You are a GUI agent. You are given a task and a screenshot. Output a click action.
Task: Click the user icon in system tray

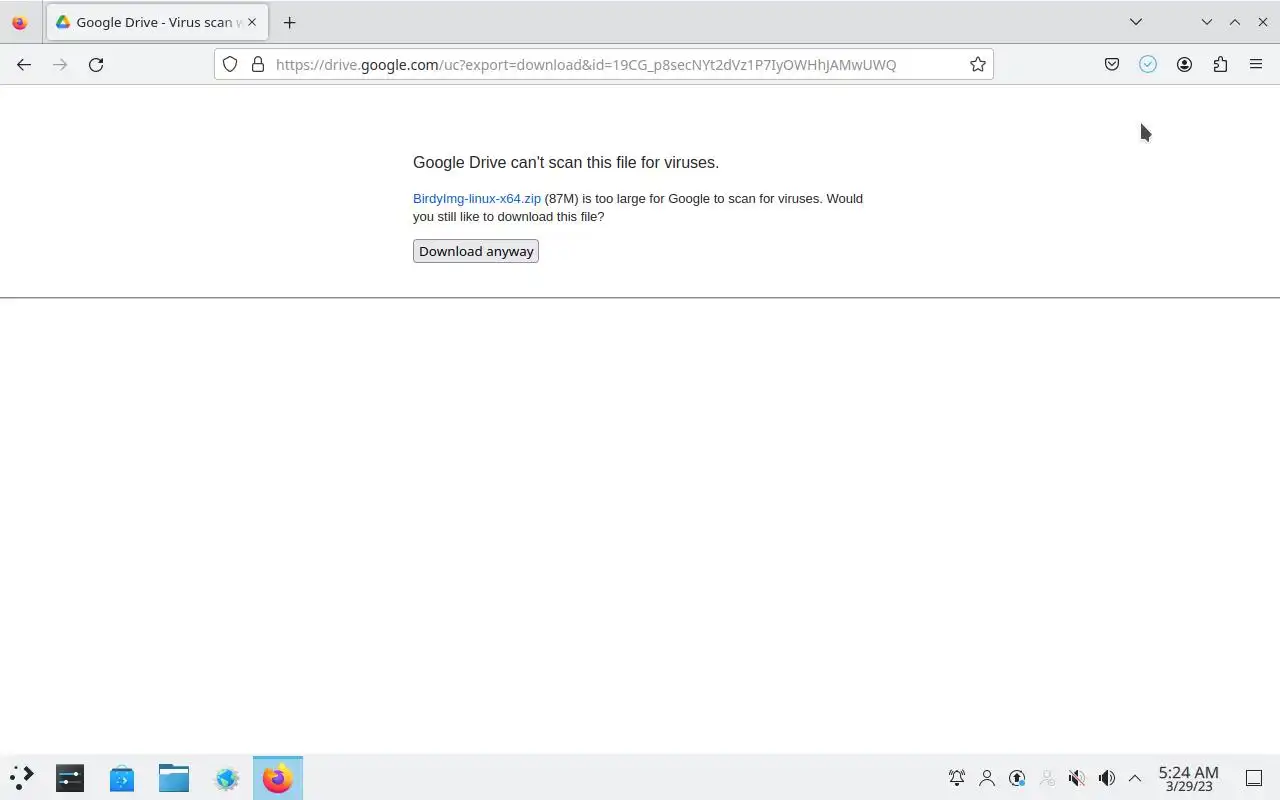tap(987, 777)
